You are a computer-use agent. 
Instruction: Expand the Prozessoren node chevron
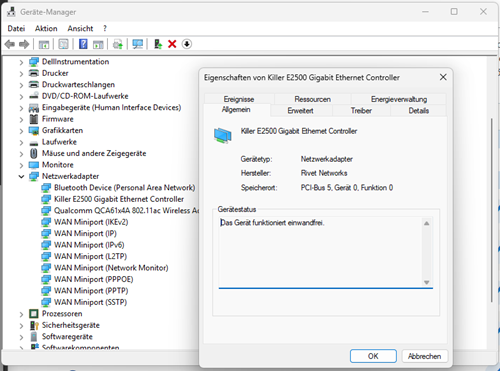21,314
